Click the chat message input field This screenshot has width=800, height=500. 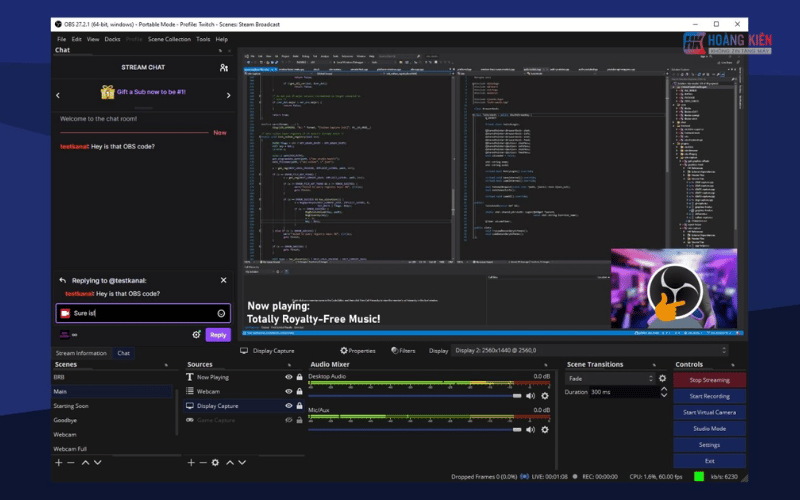coord(143,313)
